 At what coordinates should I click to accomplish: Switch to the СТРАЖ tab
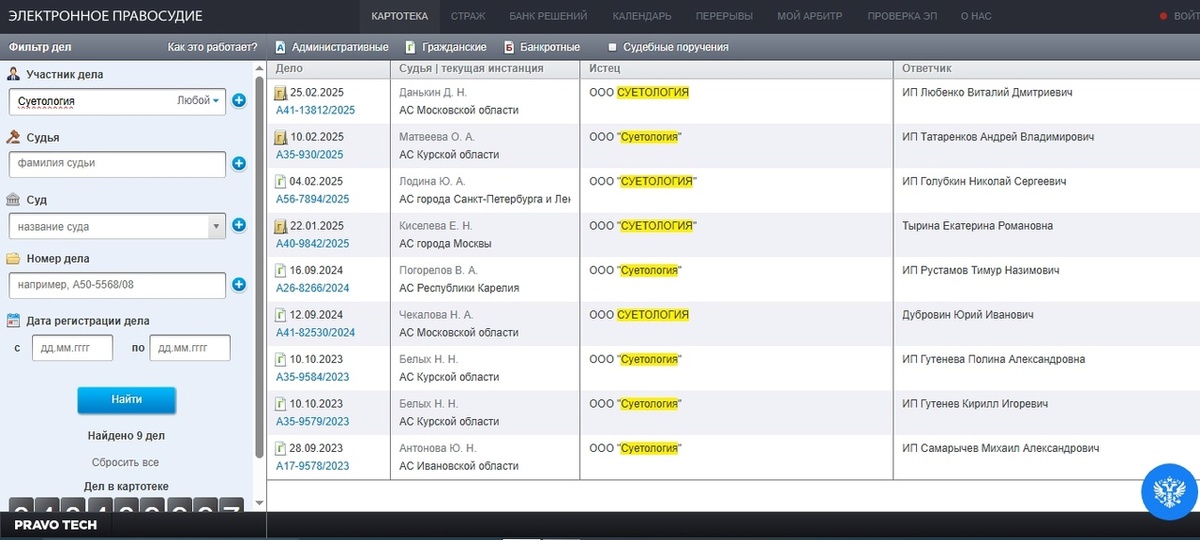click(469, 16)
